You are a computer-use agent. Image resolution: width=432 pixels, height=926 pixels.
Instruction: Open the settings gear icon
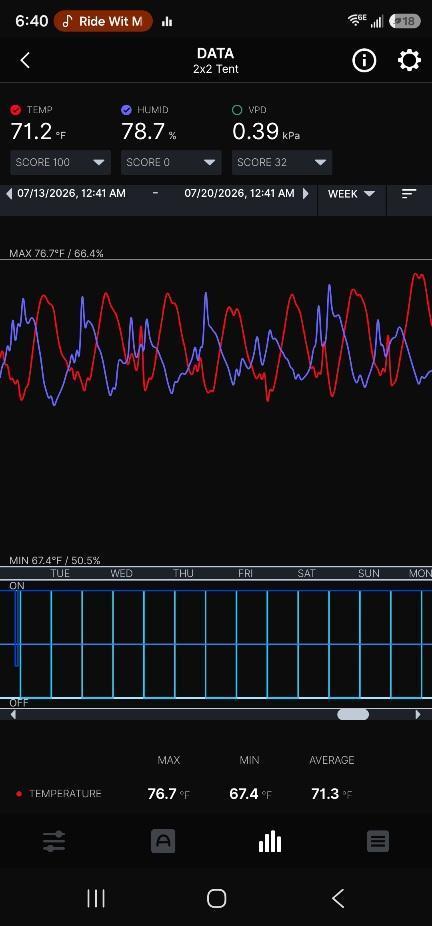pos(409,60)
